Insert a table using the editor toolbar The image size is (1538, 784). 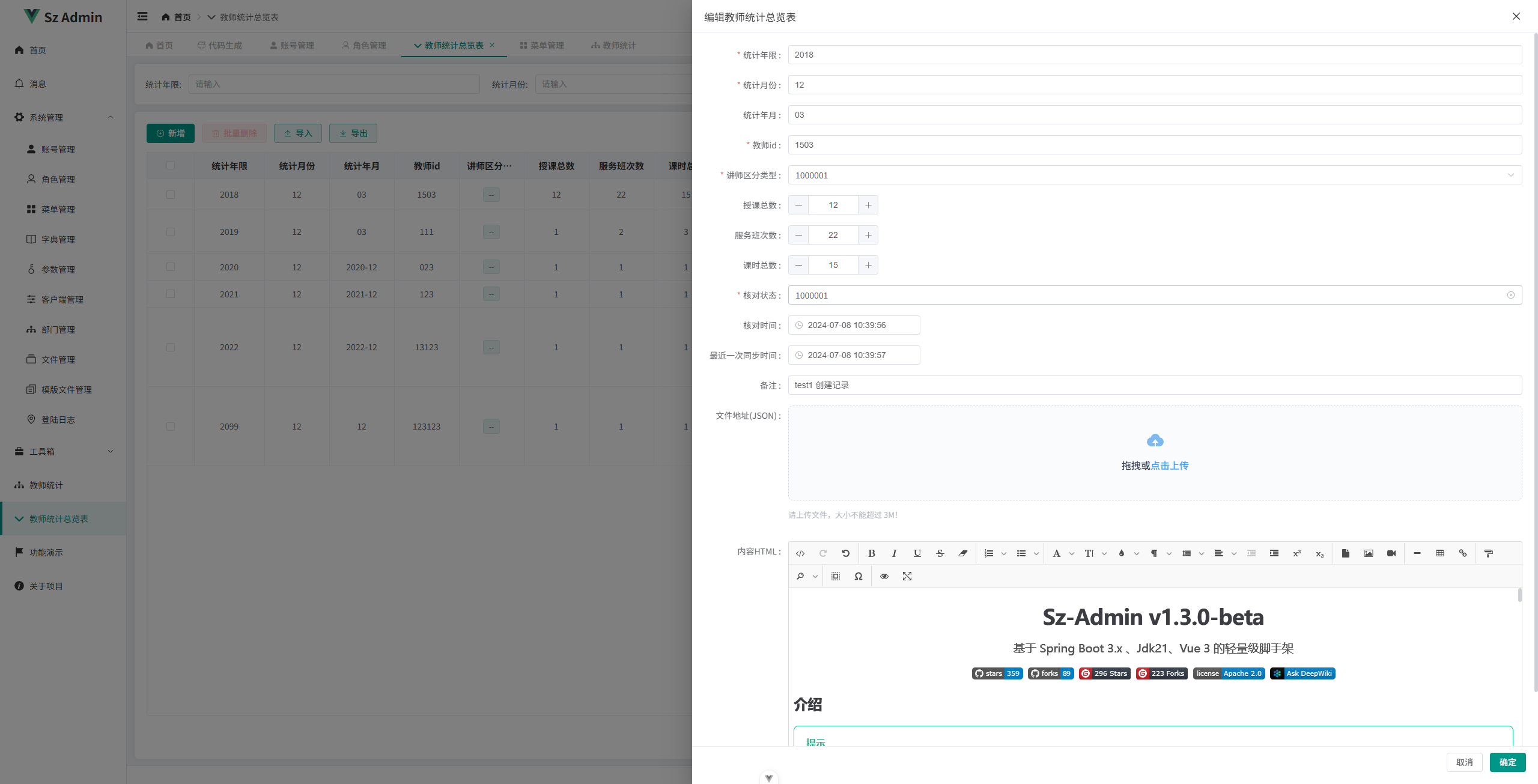click(x=1440, y=553)
